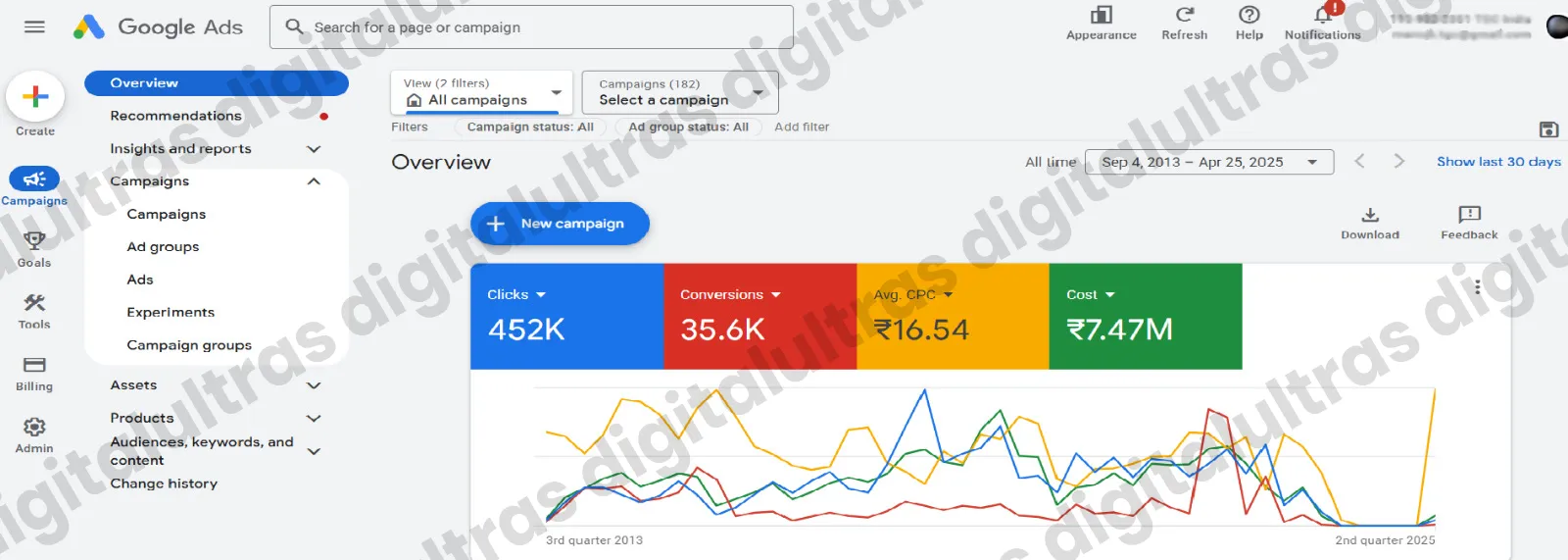Select Ad groups in the sidebar
The image size is (1568, 560).
point(163,247)
